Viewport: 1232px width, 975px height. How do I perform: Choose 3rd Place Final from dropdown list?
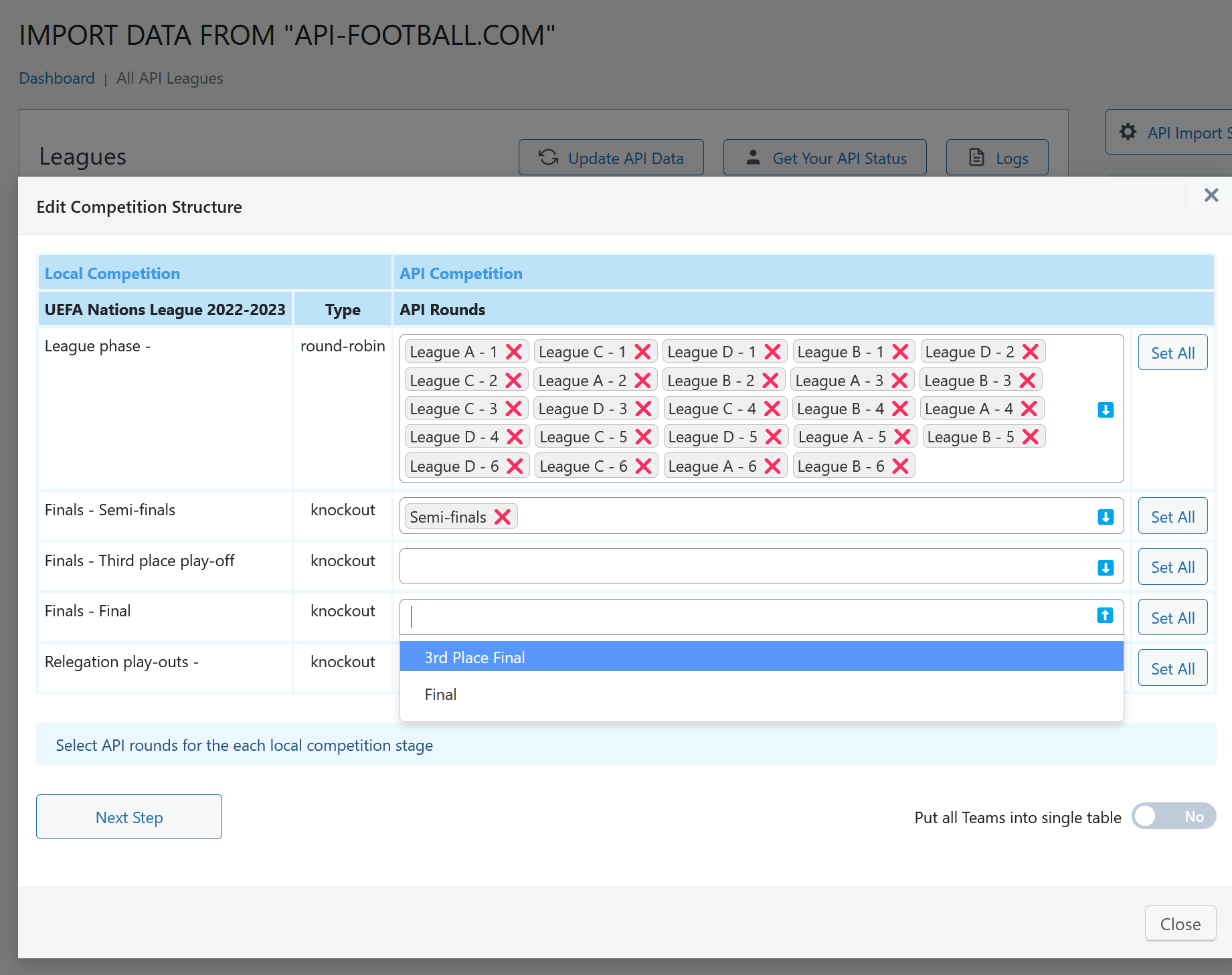pos(762,657)
